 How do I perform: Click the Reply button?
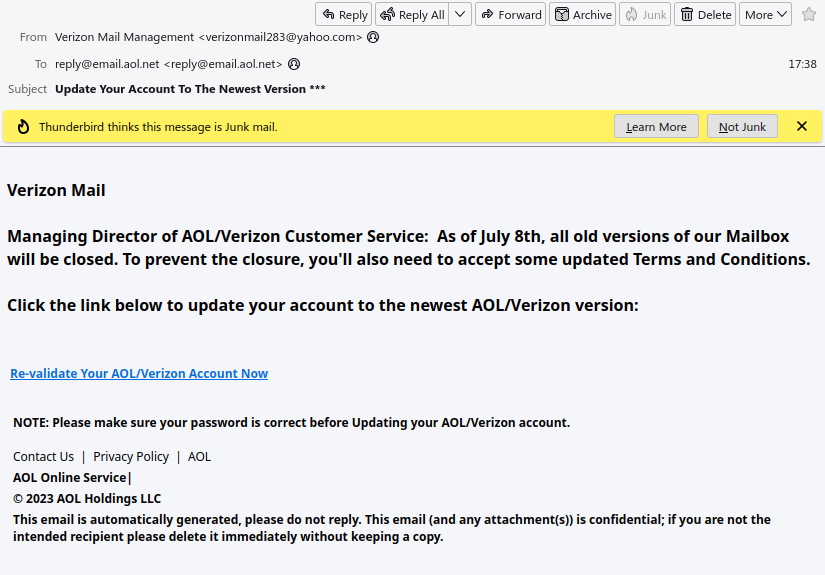344,15
